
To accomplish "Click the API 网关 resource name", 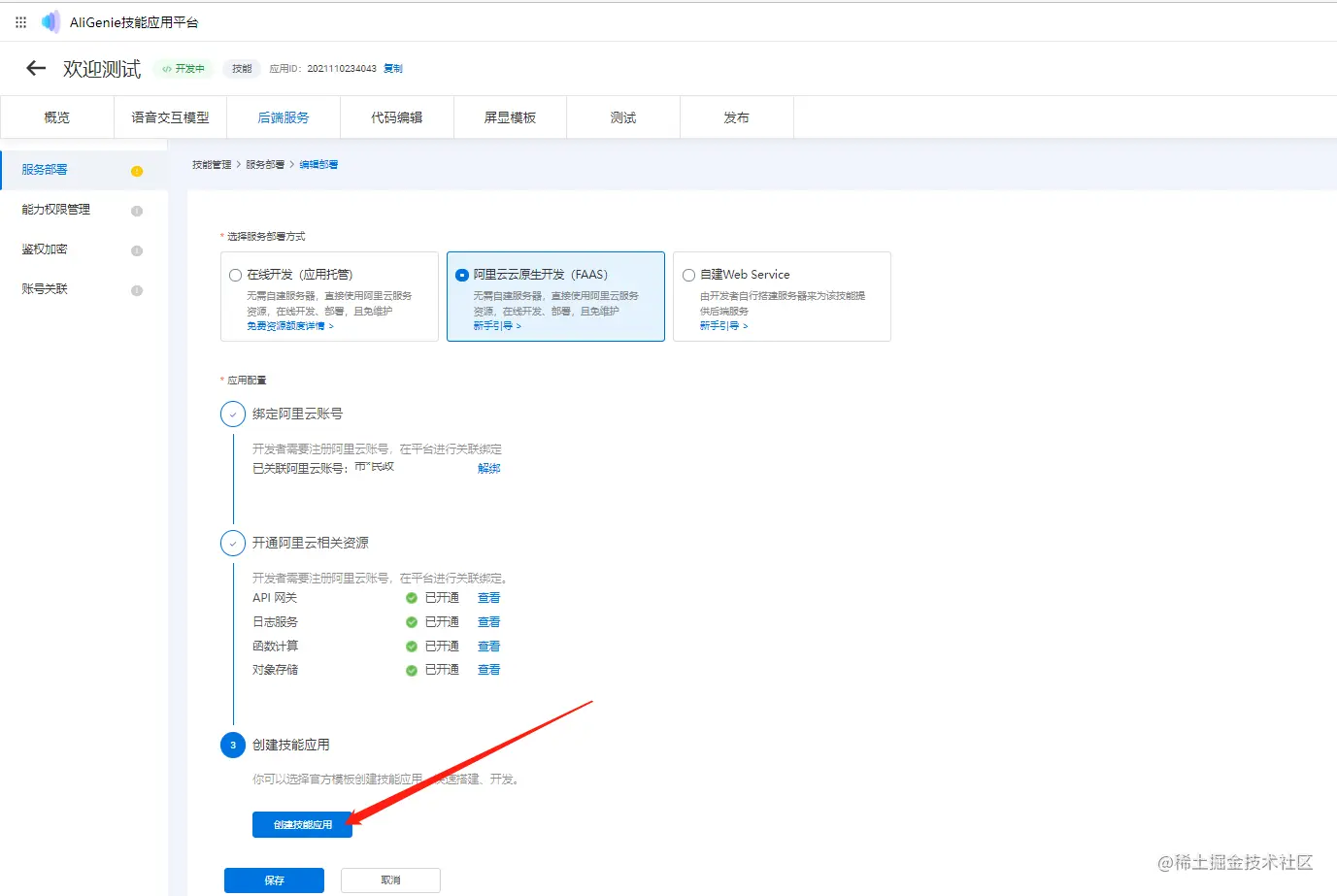I will 275,598.
